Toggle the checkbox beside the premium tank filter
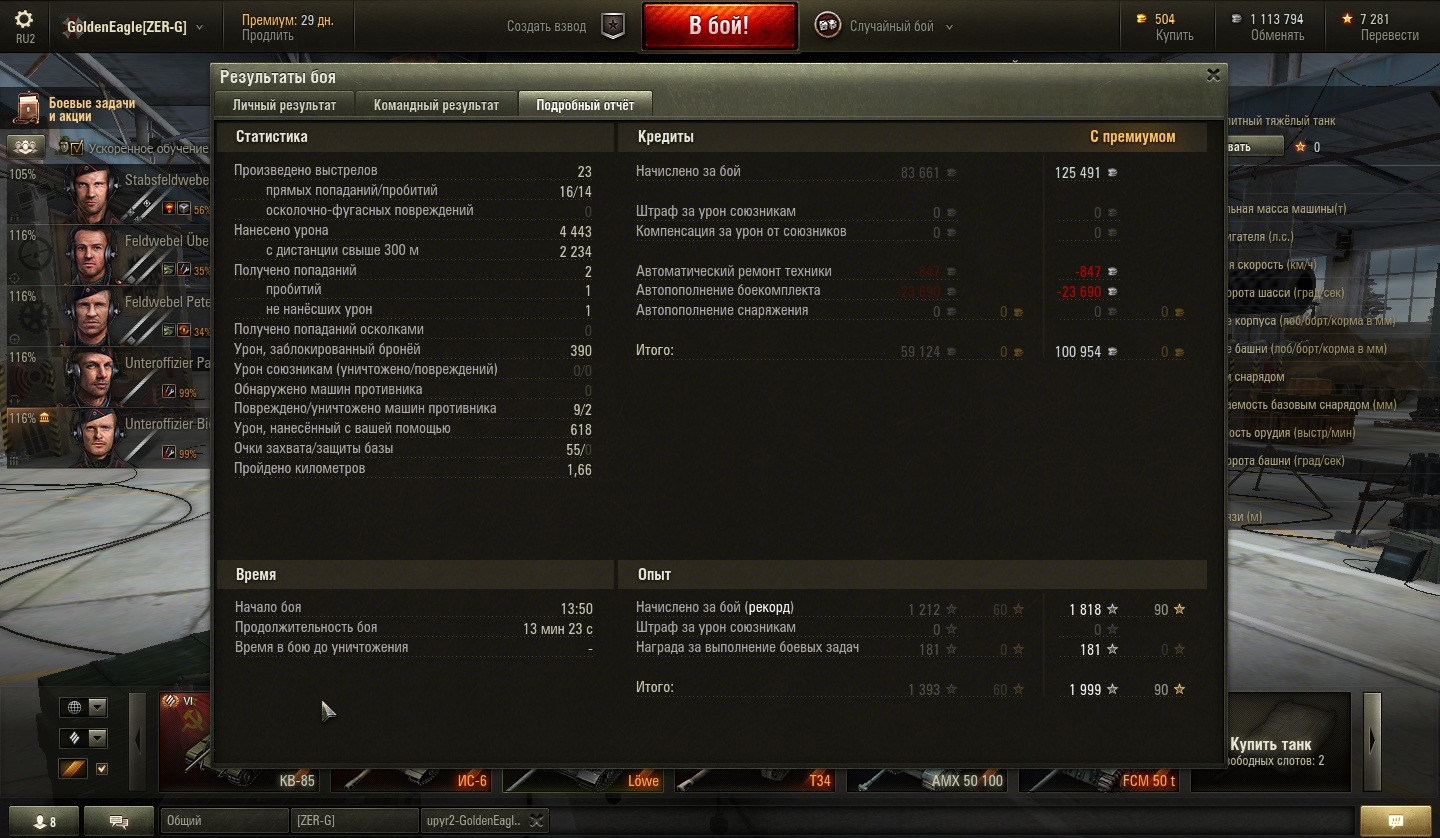Screen dimensions: 1440x838 pos(101,769)
